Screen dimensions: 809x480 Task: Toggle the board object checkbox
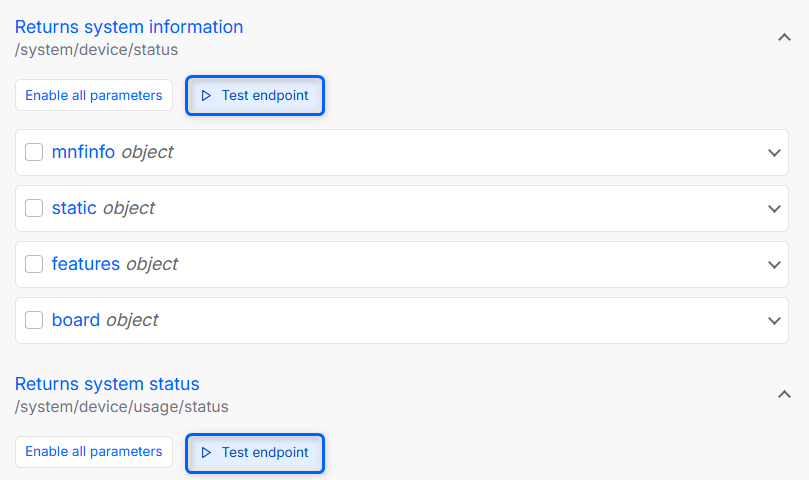coord(34,320)
